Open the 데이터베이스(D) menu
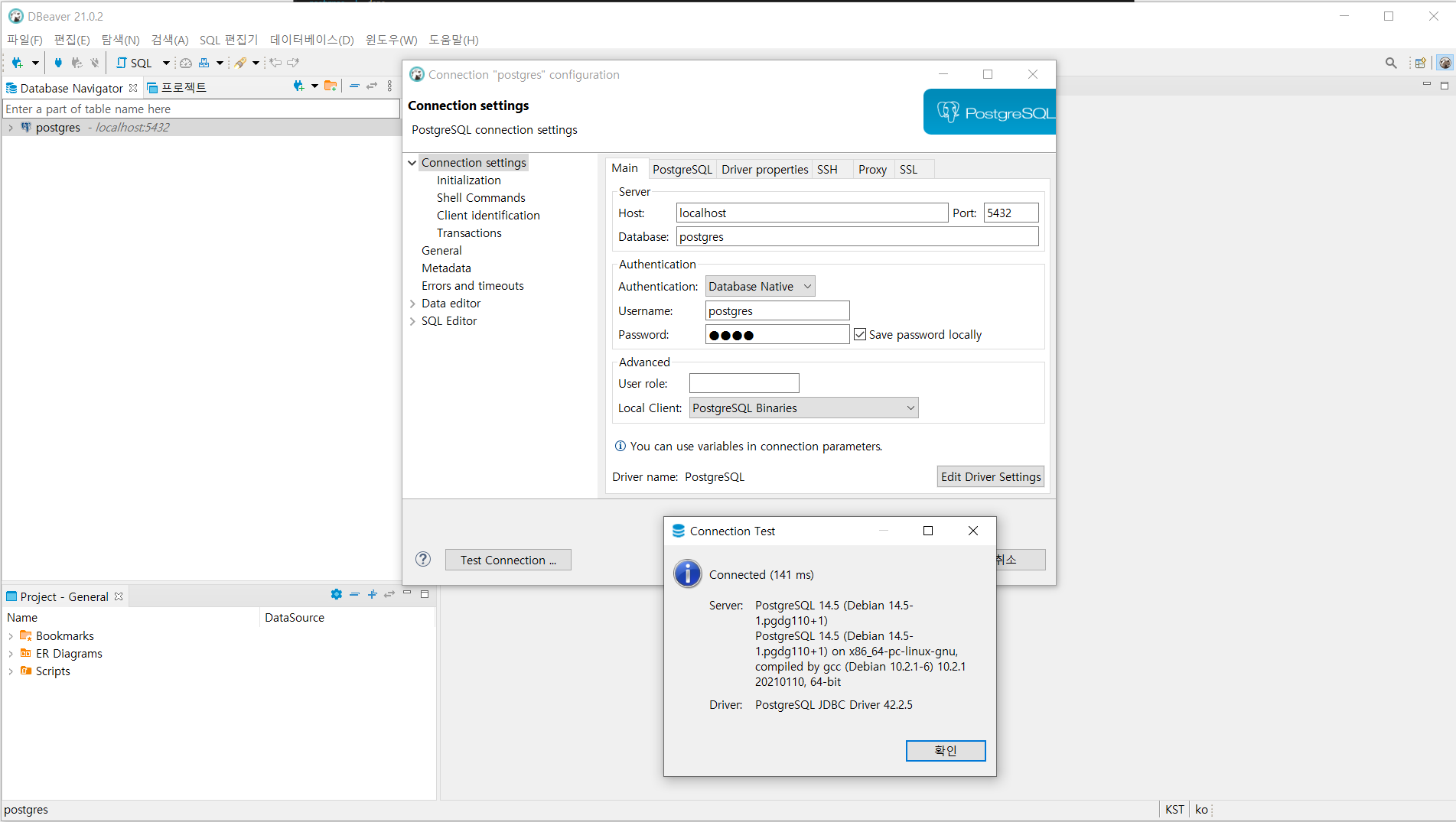Viewport: 1456px width, 822px height. [x=311, y=40]
